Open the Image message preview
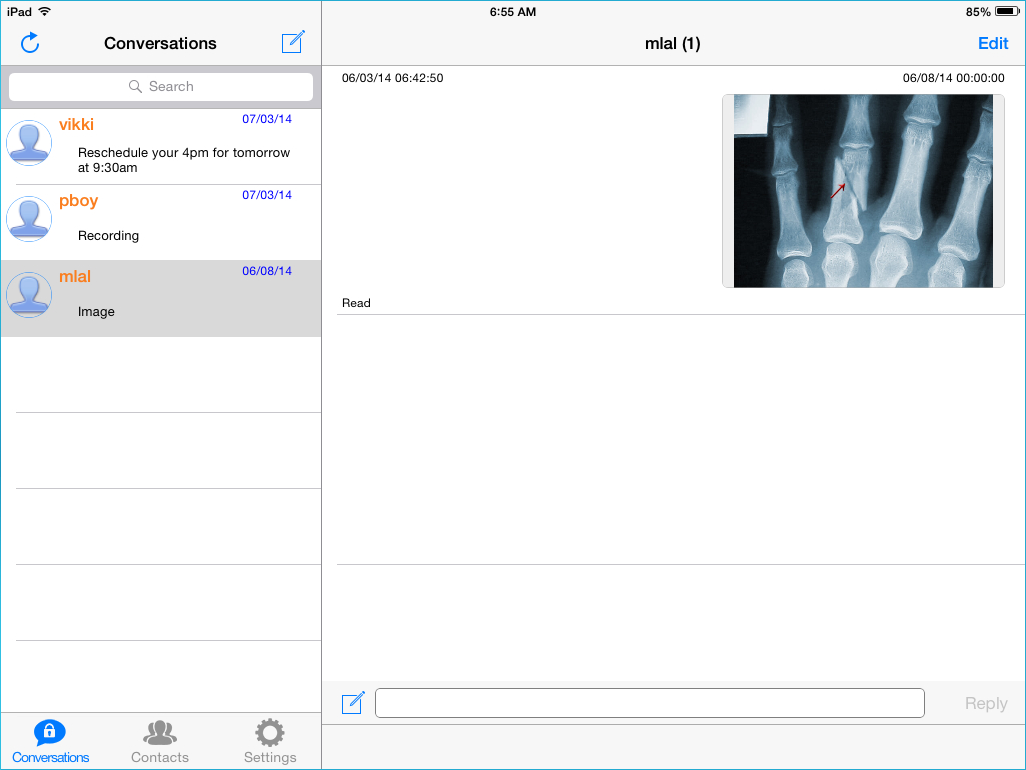The height and width of the screenshot is (770, 1026). click(x=96, y=311)
